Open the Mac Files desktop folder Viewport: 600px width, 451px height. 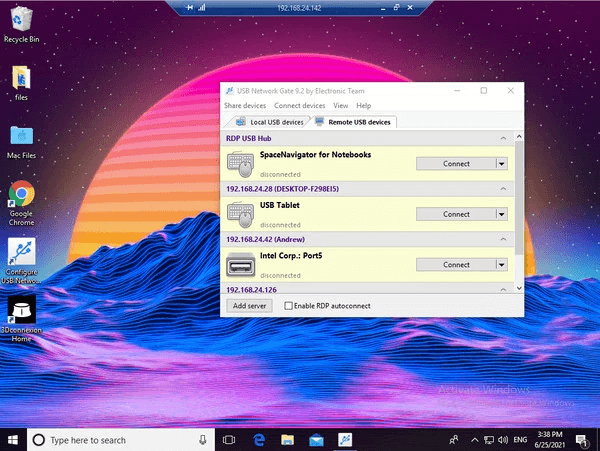click(x=21, y=136)
